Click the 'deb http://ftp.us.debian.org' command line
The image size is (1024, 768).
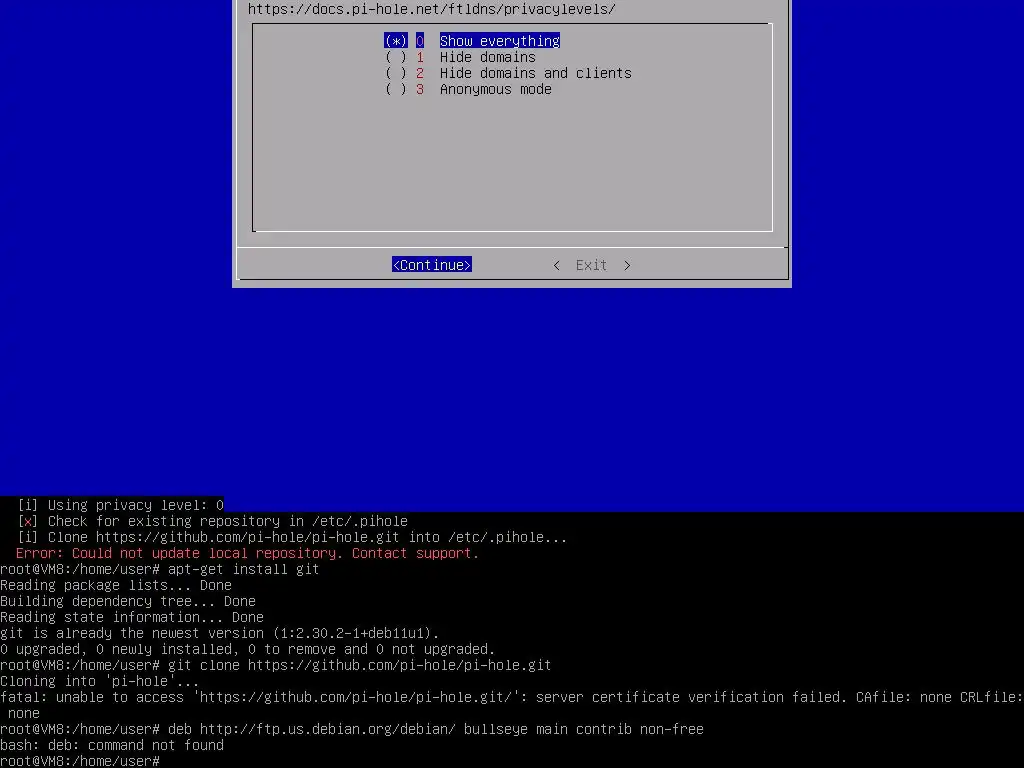(x=352, y=729)
